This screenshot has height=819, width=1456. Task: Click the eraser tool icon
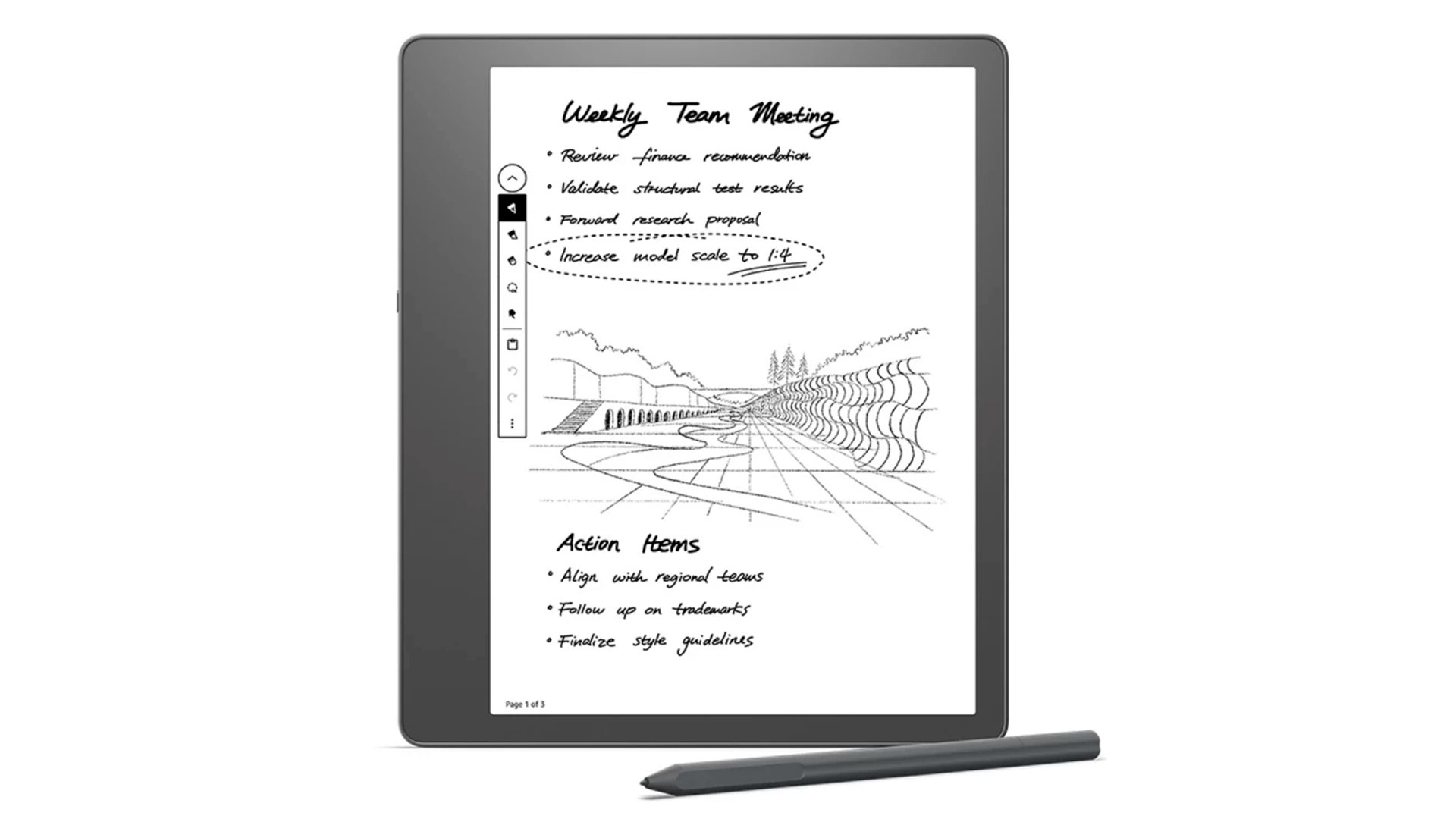(x=512, y=260)
